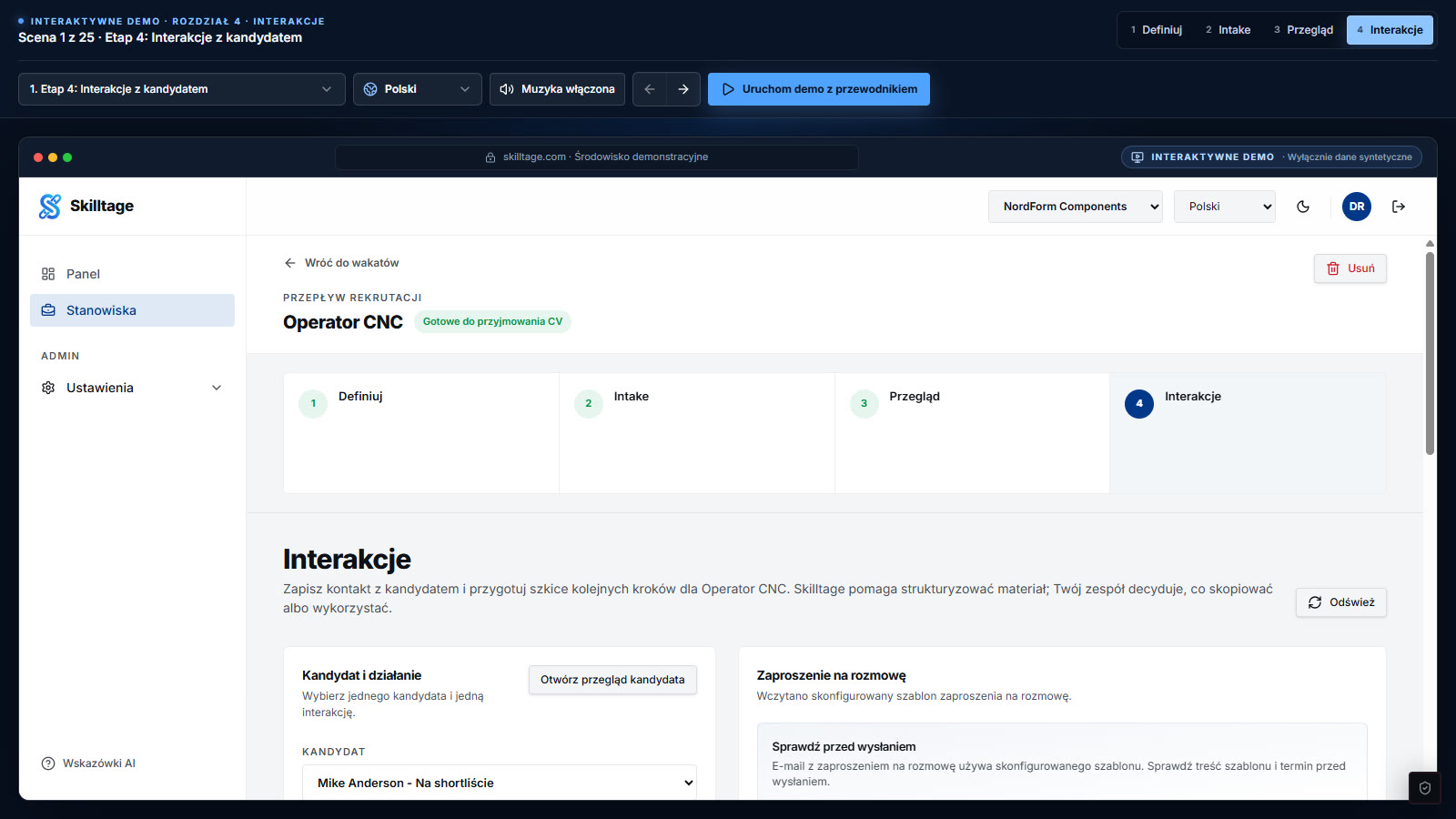Open the Kandydat Mike Anderson dropdown

[500, 783]
